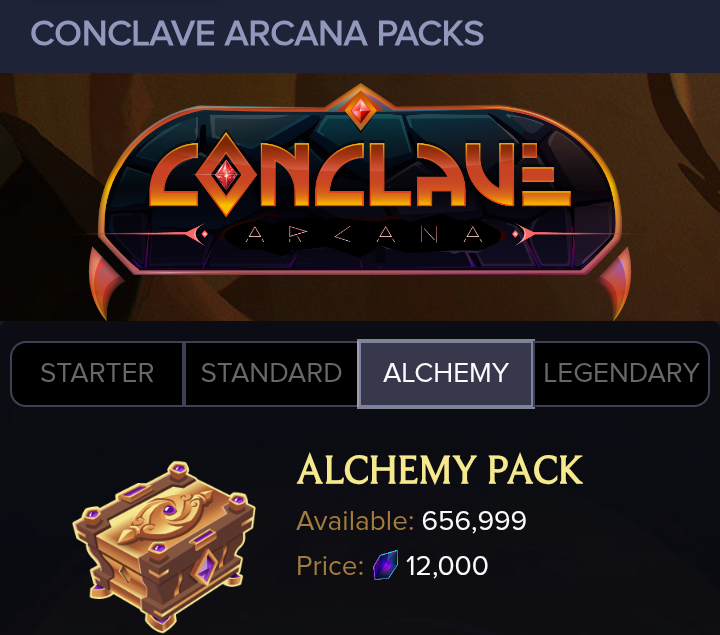This screenshot has width=720, height=635.
Task: Click the purple crystal currency icon
Action: pos(385,565)
